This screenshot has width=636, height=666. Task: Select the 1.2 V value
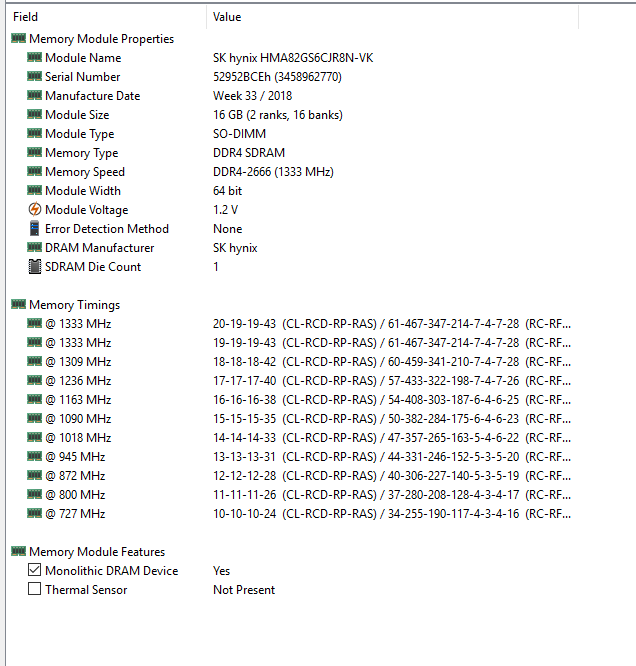(x=226, y=210)
